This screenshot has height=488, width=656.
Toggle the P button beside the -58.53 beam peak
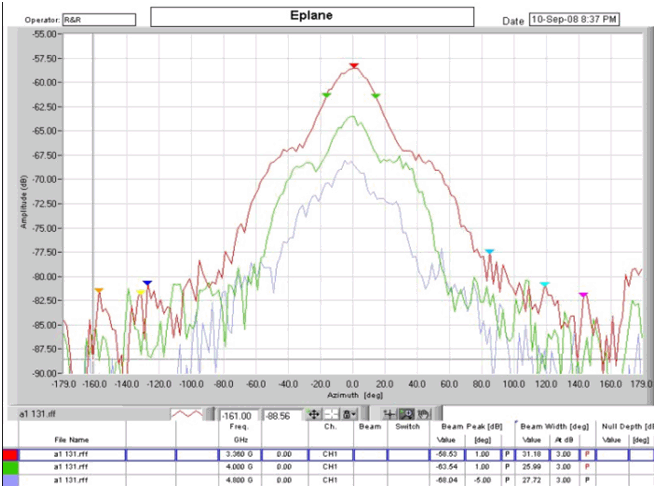[x=507, y=453]
